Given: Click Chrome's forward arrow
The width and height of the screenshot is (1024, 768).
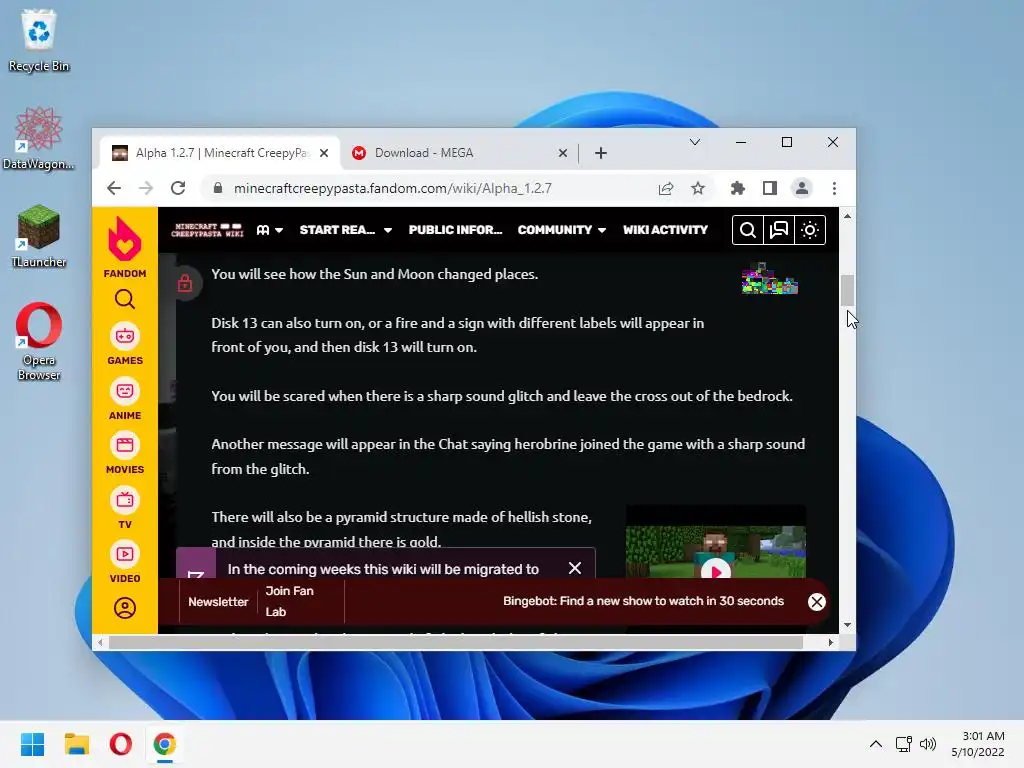Looking at the screenshot, I should point(146,188).
